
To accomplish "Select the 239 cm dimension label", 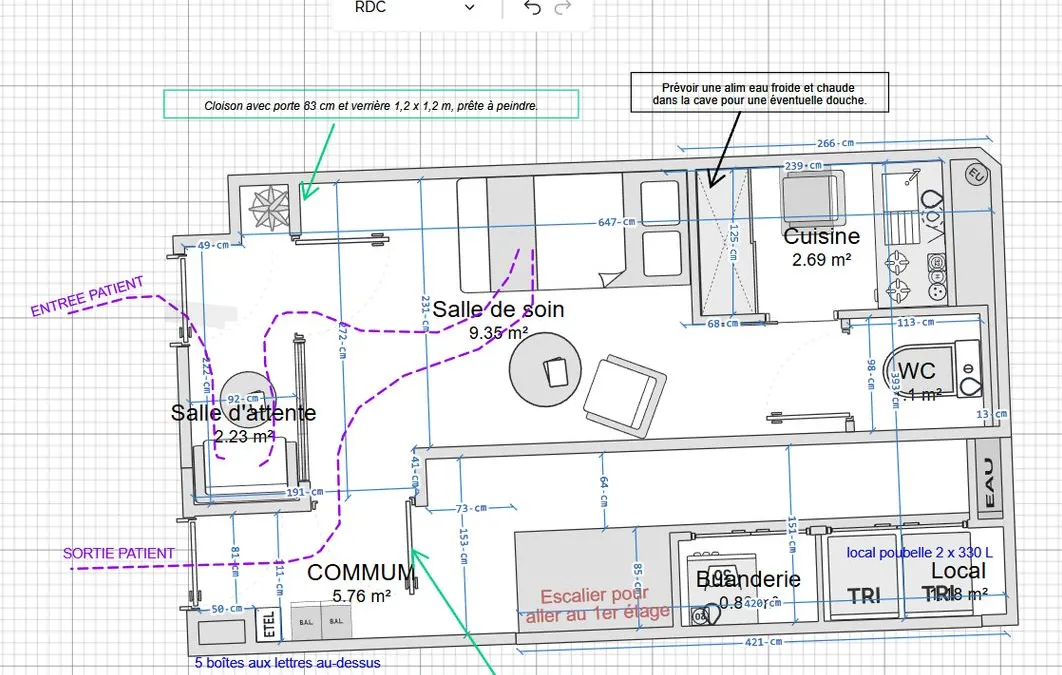I will coord(803,166).
